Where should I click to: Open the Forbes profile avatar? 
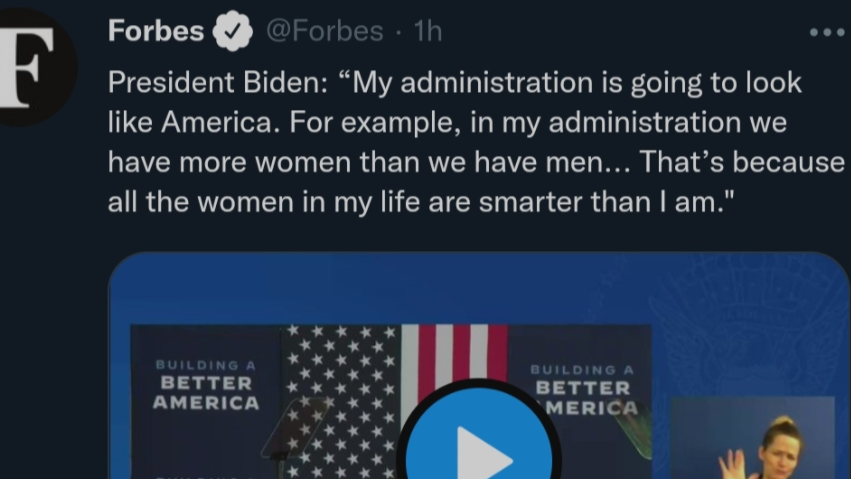(x=30, y=68)
